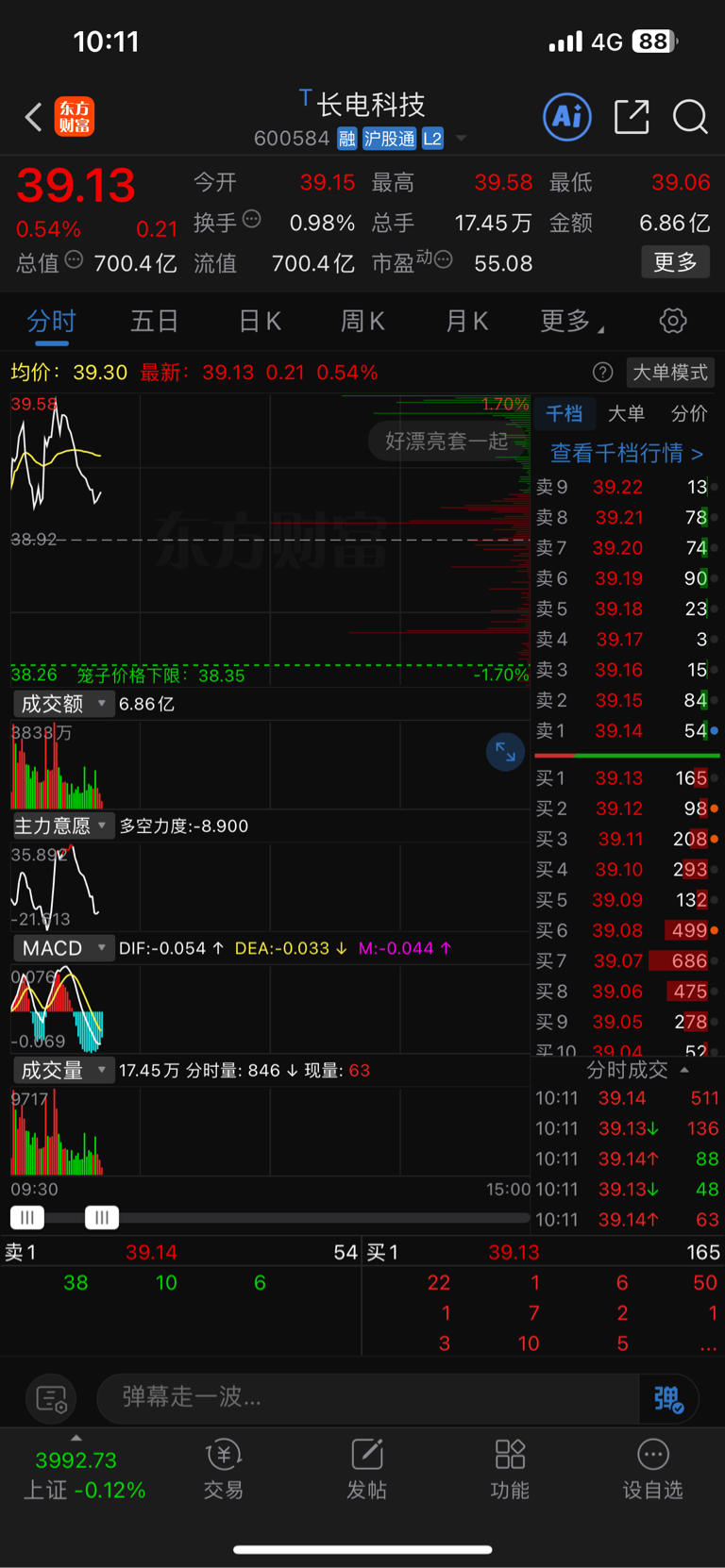Tap the 39.13 current price

click(76, 185)
